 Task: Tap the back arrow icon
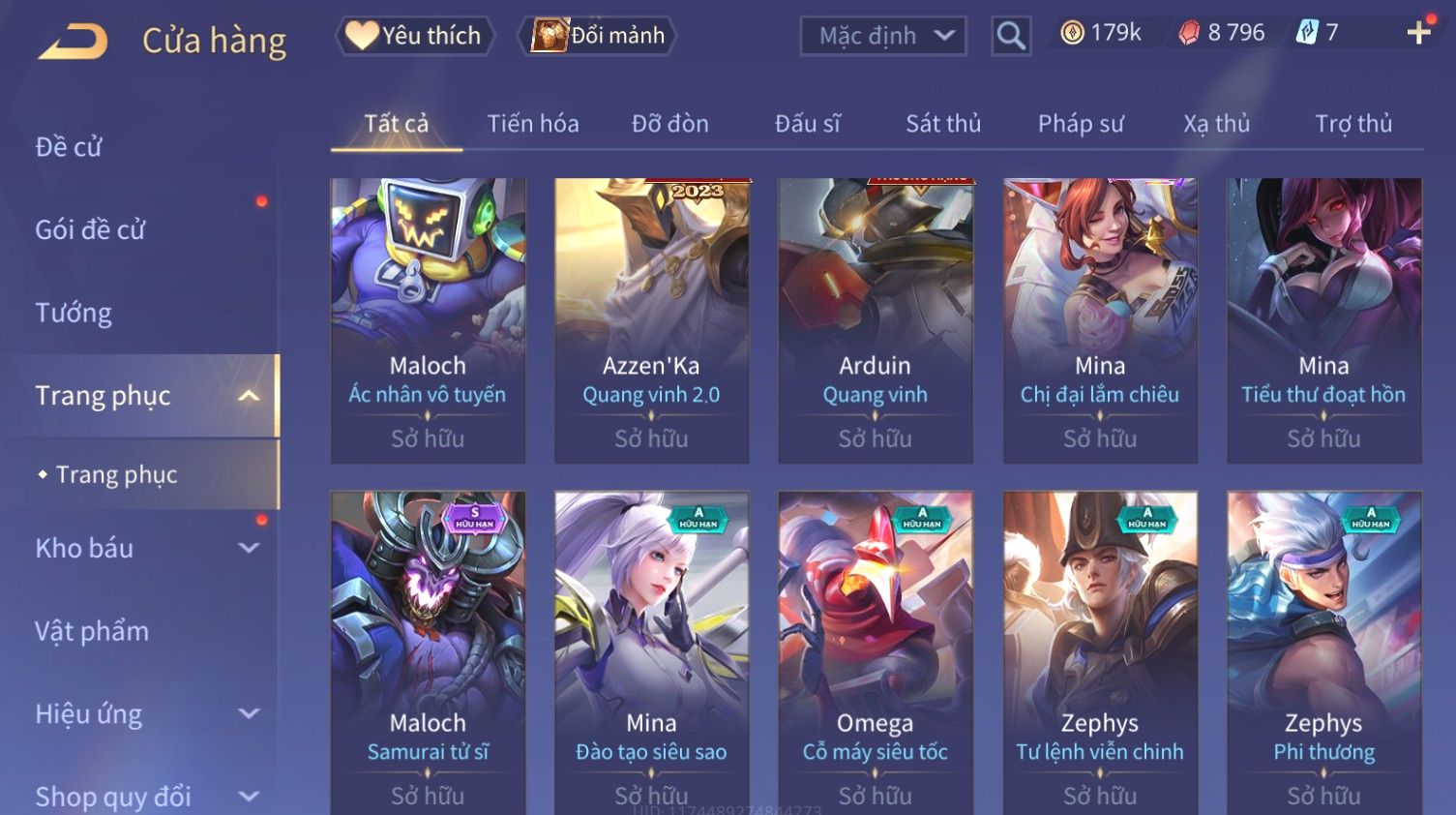74,41
